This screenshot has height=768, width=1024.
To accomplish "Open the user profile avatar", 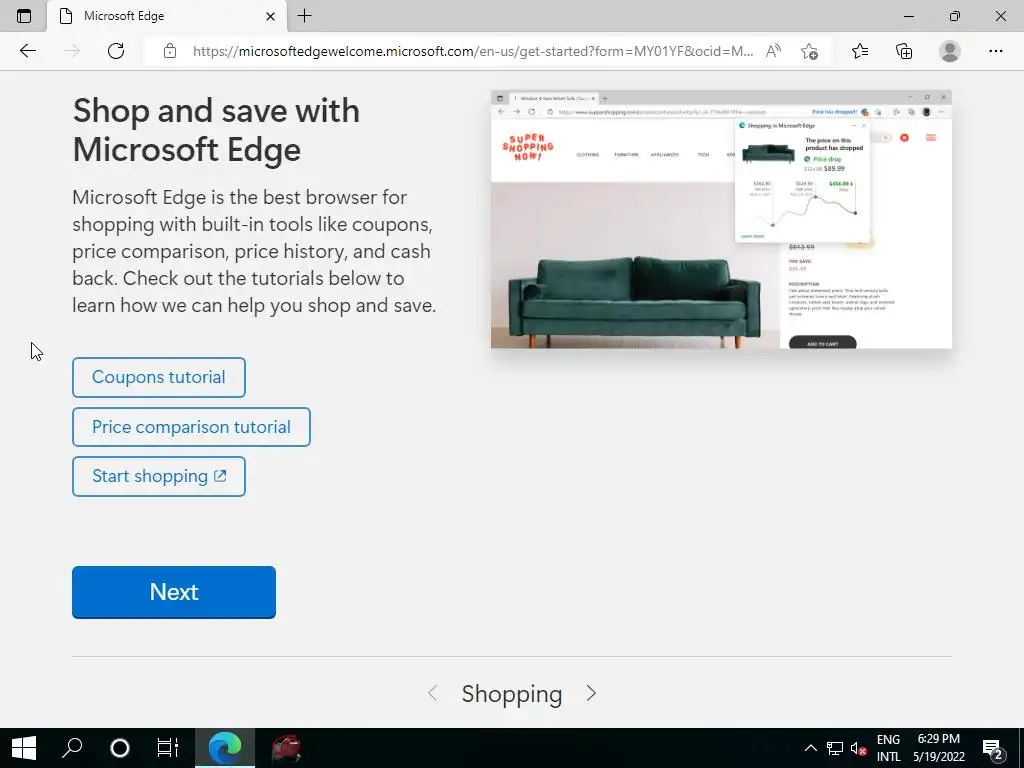I will point(950,51).
